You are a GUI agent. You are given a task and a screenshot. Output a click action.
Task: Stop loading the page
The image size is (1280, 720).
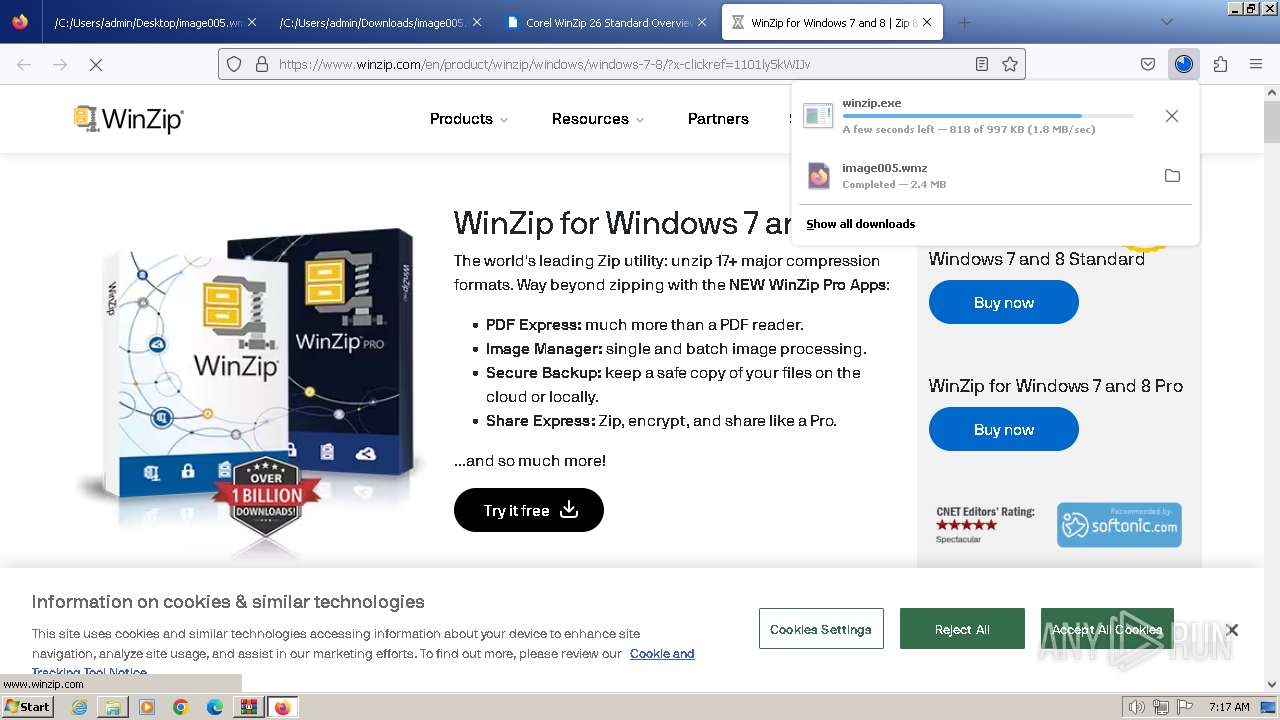[96, 64]
